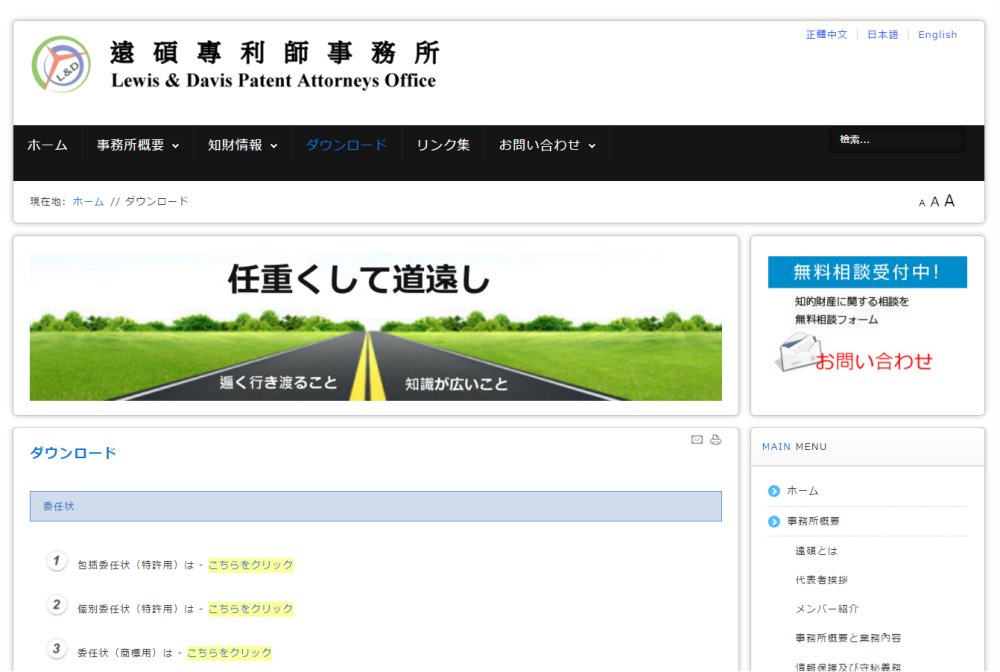The width and height of the screenshot is (1000, 672).
Task: Select the largest A font size icon
Action: click(949, 201)
